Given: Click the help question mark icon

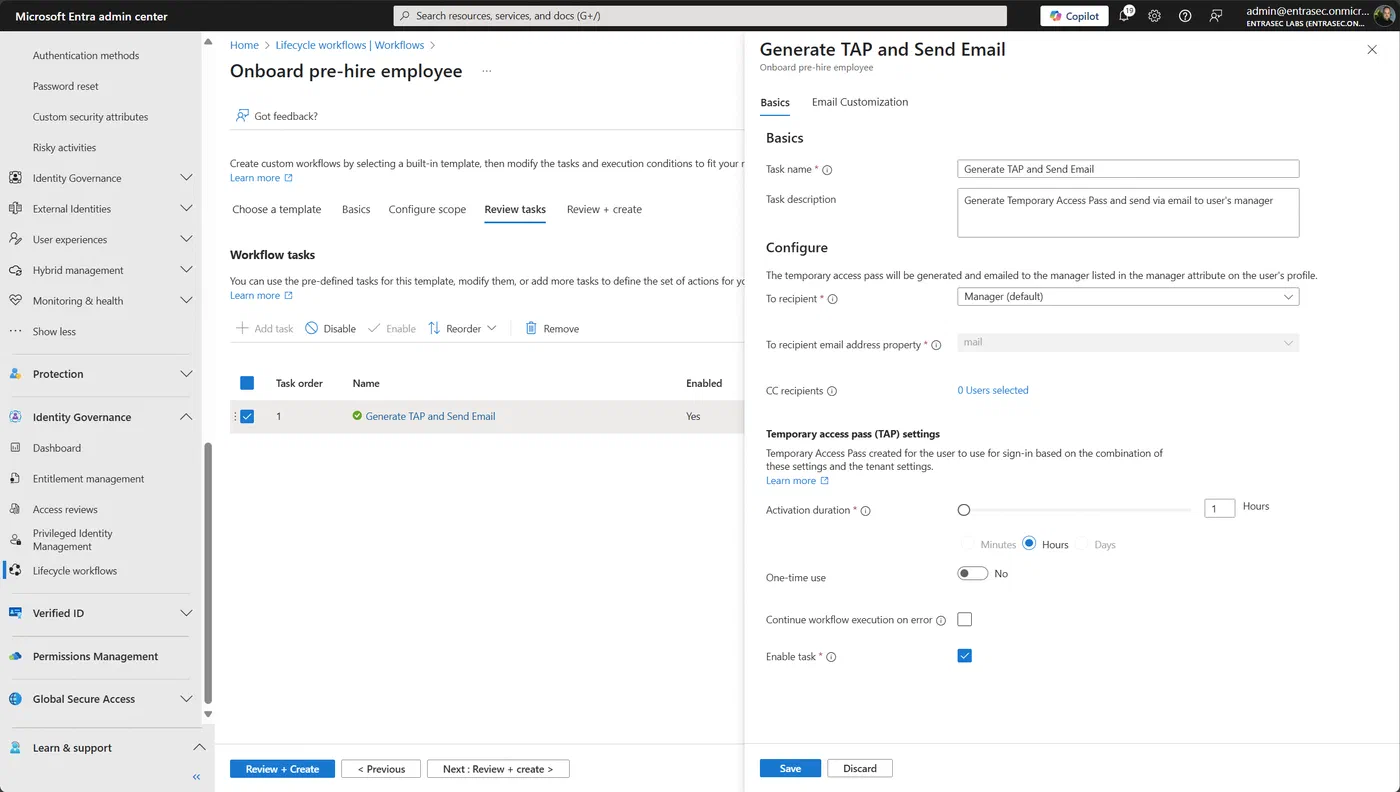Looking at the screenshot, I should coord(1185,16).
